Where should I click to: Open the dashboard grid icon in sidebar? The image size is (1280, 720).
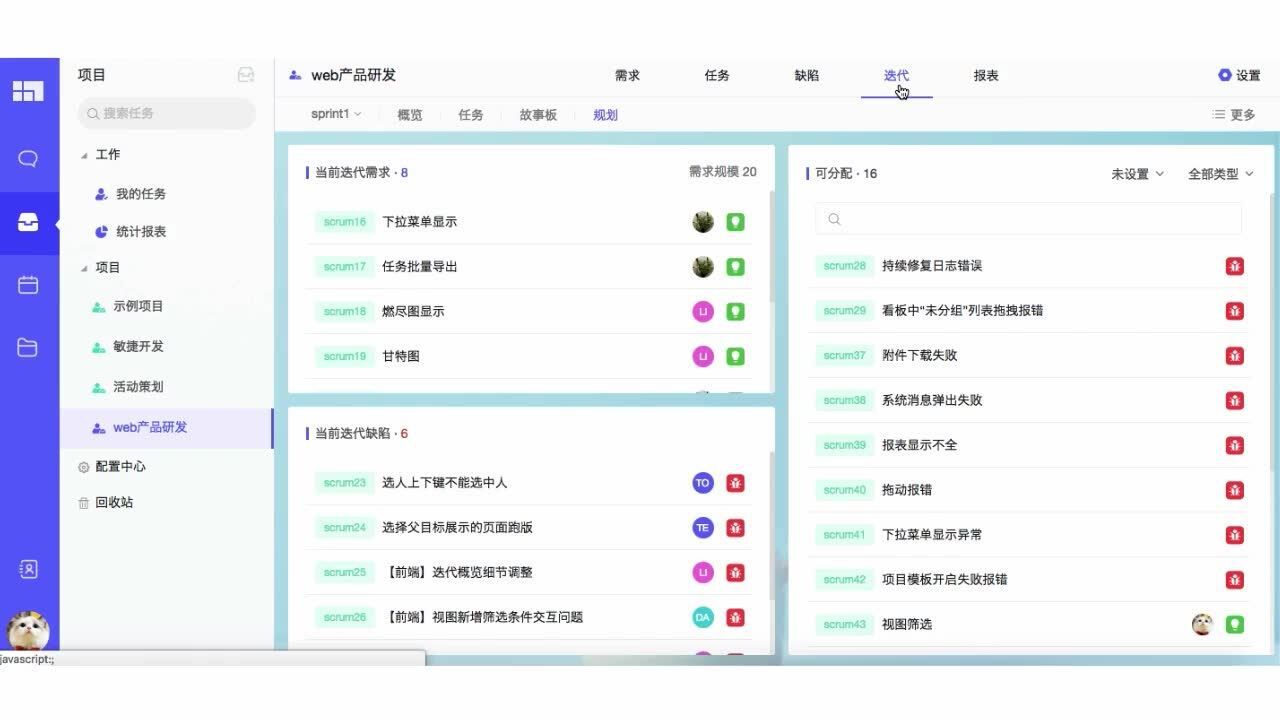[29, 90]
